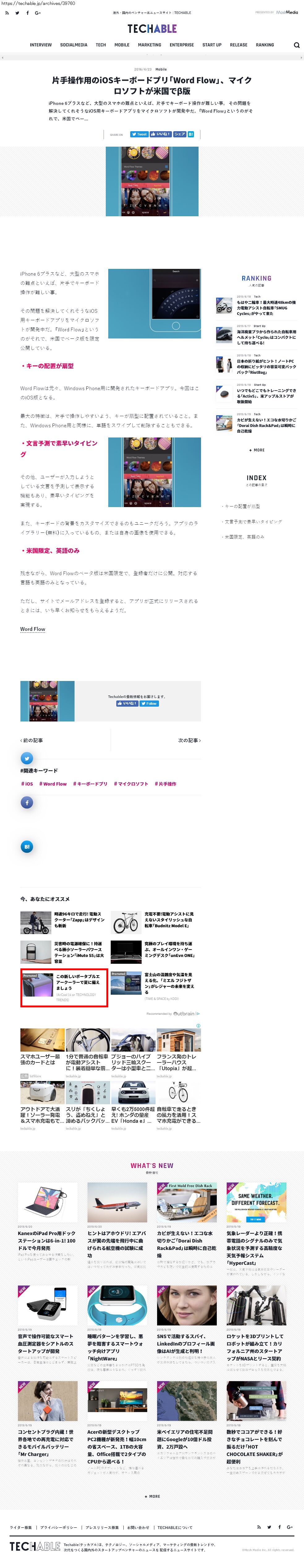Go to the next article via 次の記事

pyautogui.click(x=189, y=741)
